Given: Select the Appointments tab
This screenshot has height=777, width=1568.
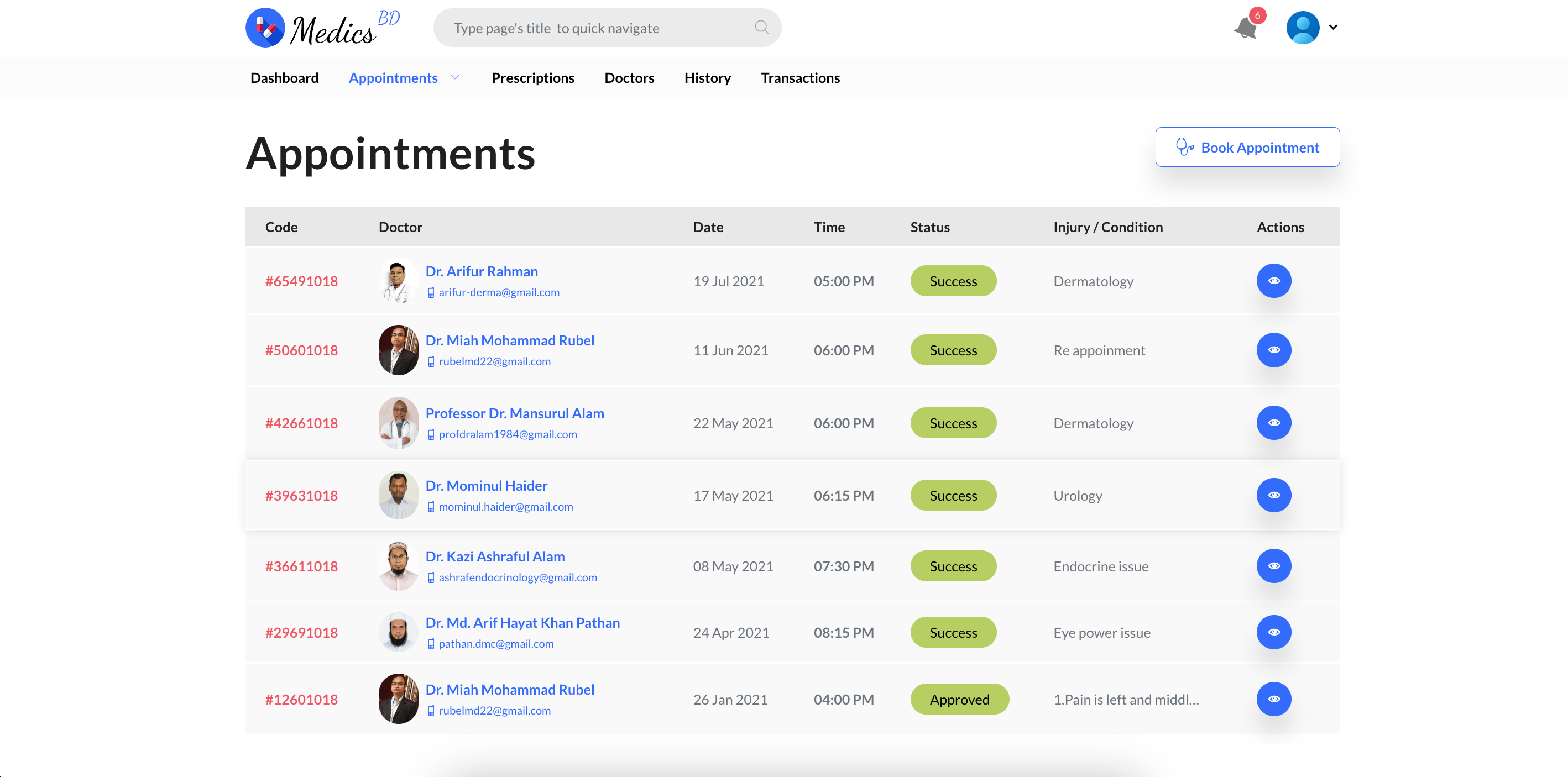Looking at the screenshot, I should point(394,77).
